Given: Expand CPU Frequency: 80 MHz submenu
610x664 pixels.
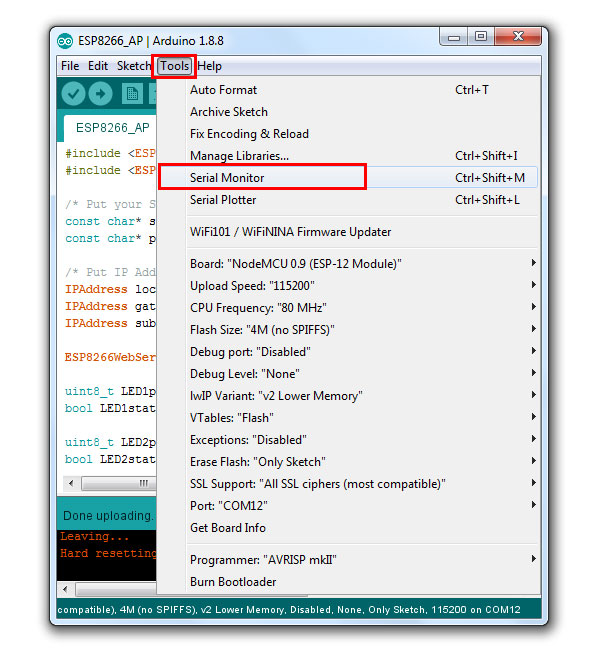Looking at the screenshot, I should 348,308.
